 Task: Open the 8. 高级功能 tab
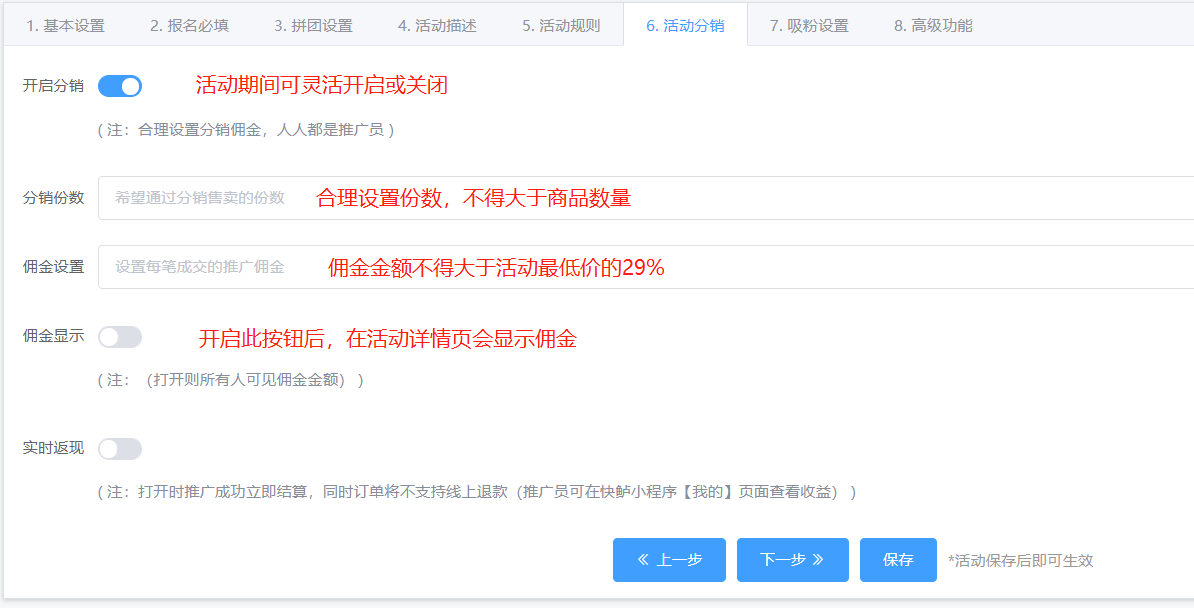tap(933, 26)
